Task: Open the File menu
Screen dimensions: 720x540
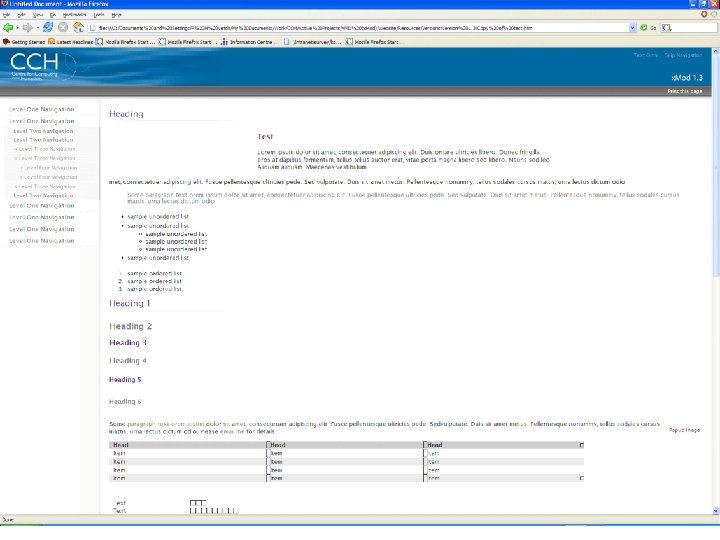Action: (6, 15)
